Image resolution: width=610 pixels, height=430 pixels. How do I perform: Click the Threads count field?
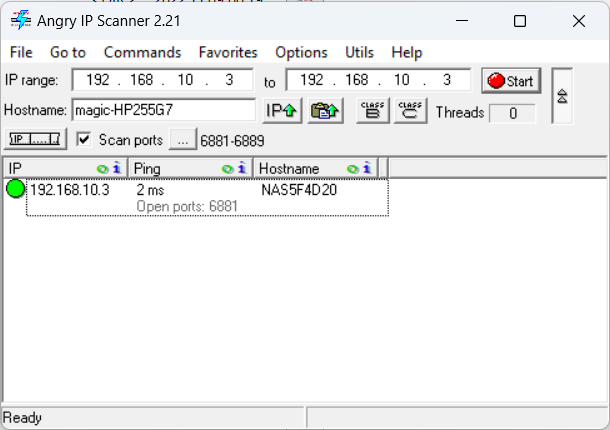pos(512,113)
